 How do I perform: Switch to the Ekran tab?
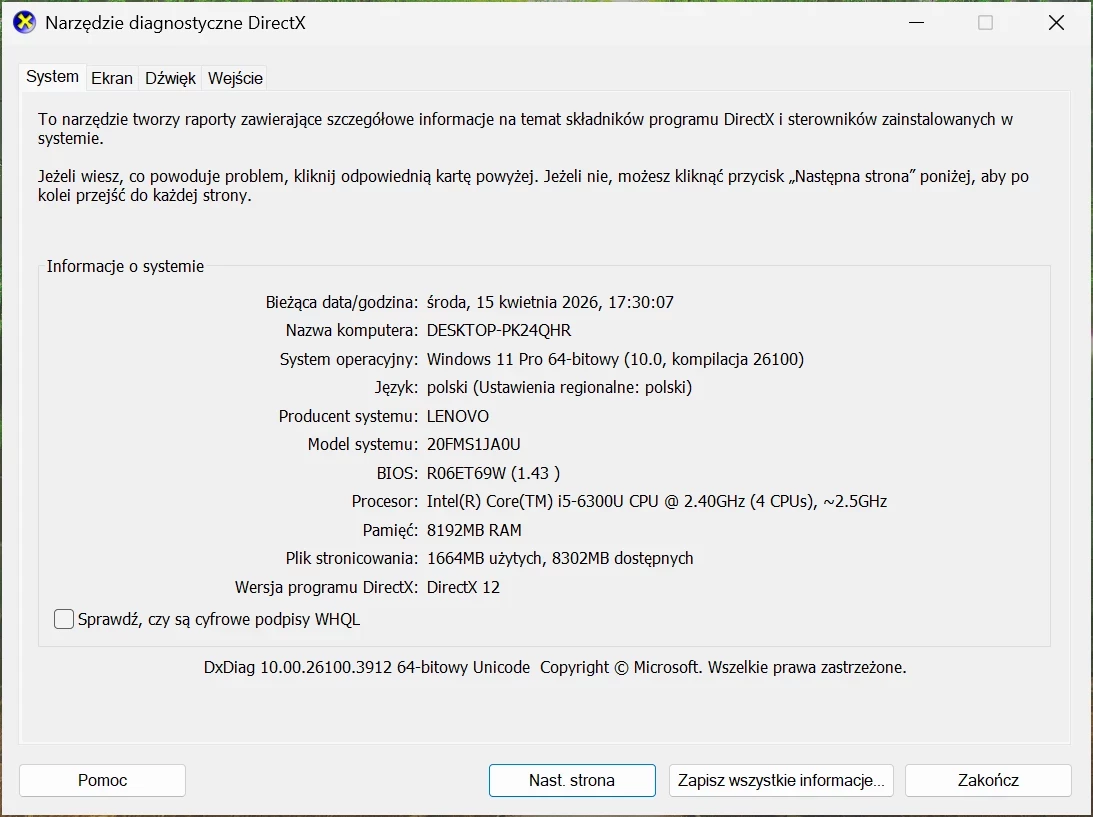(x=111, y=77)
